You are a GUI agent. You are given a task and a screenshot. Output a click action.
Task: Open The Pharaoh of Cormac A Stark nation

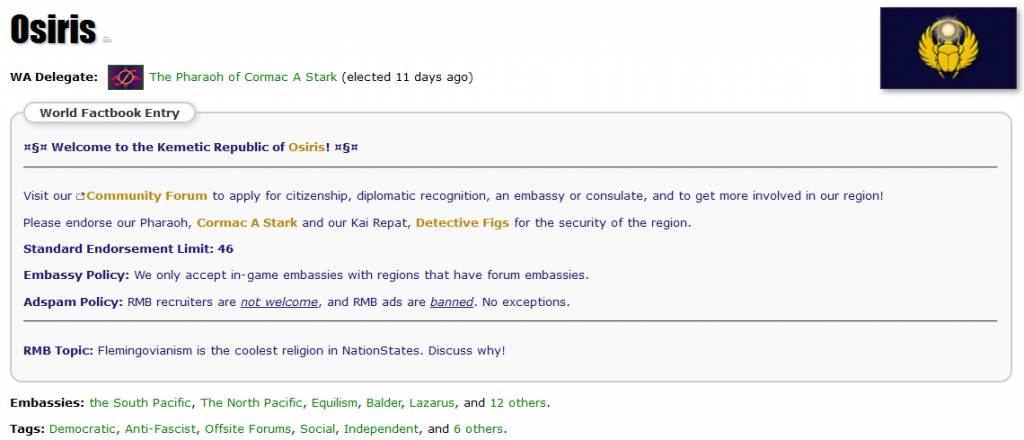pyautogui.click(x=243, y=77)
